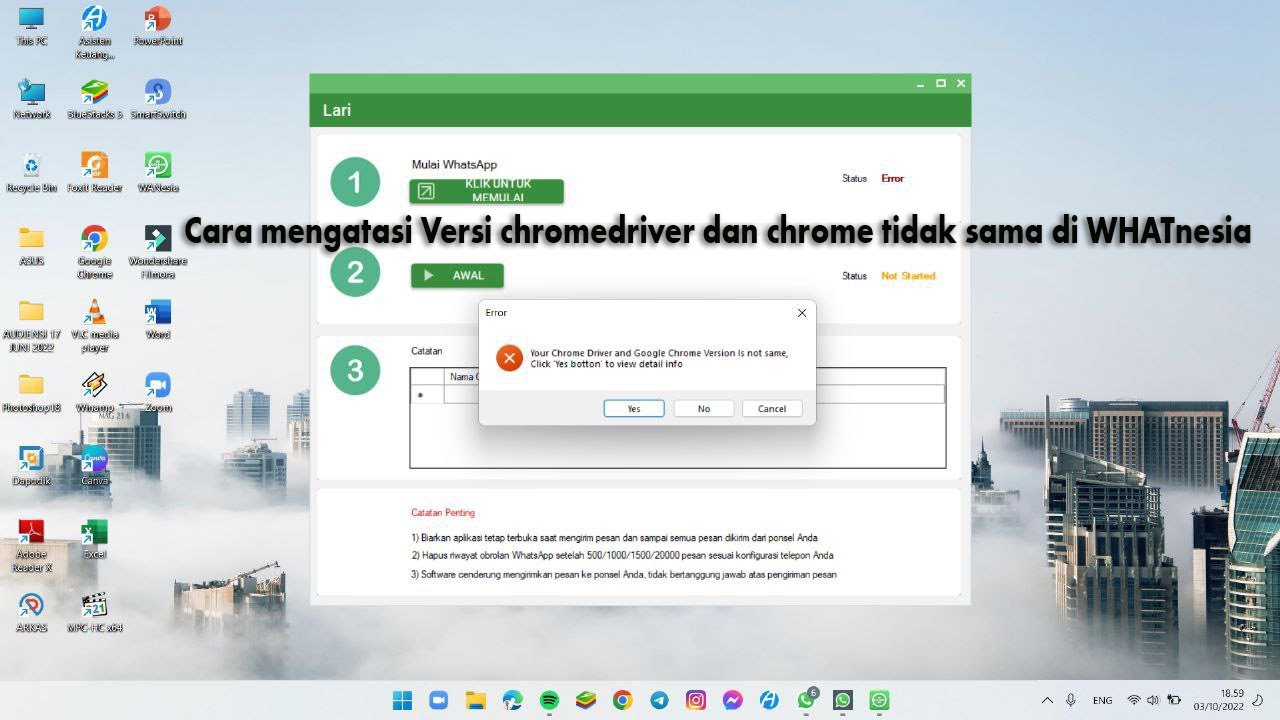Open Microsoft Edge from the taskbar
Viewport: 1280px width, 720px height.
point(512,700)
